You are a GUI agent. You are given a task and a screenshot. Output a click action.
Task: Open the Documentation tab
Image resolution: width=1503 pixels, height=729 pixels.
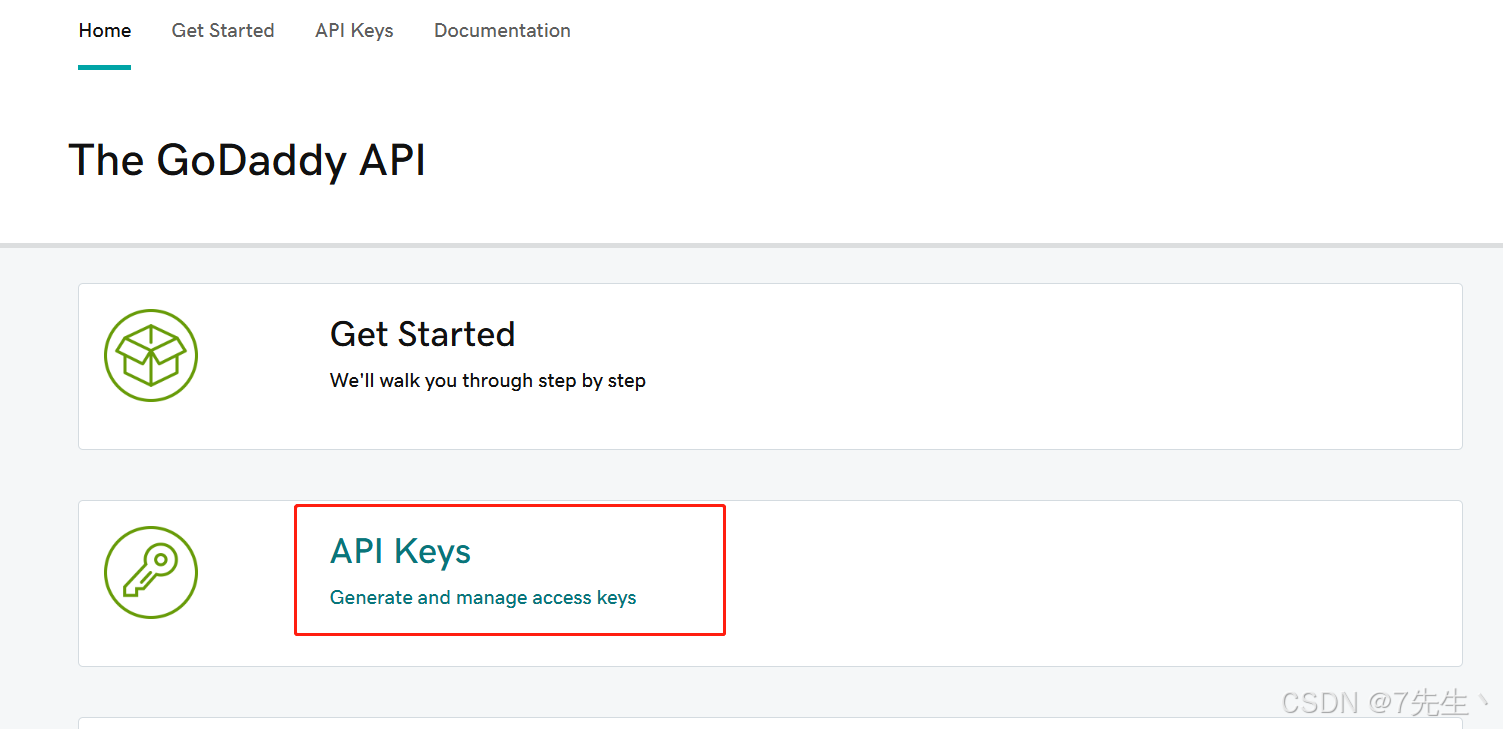(502, 30)
